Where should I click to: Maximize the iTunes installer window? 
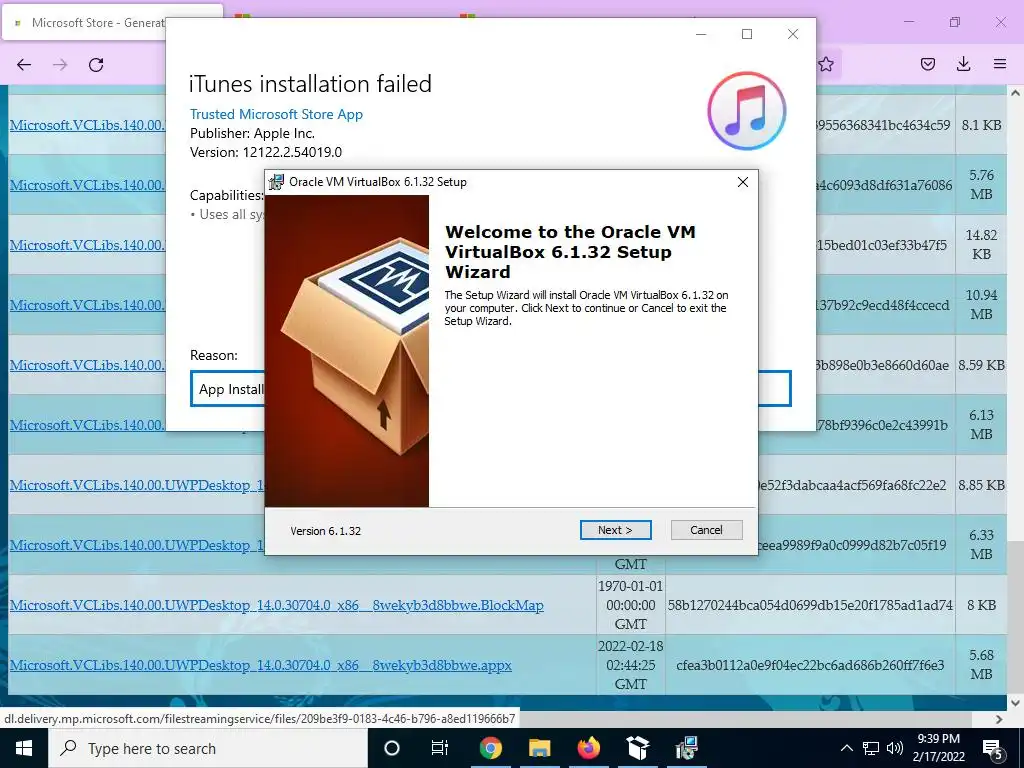pos(747,34)
